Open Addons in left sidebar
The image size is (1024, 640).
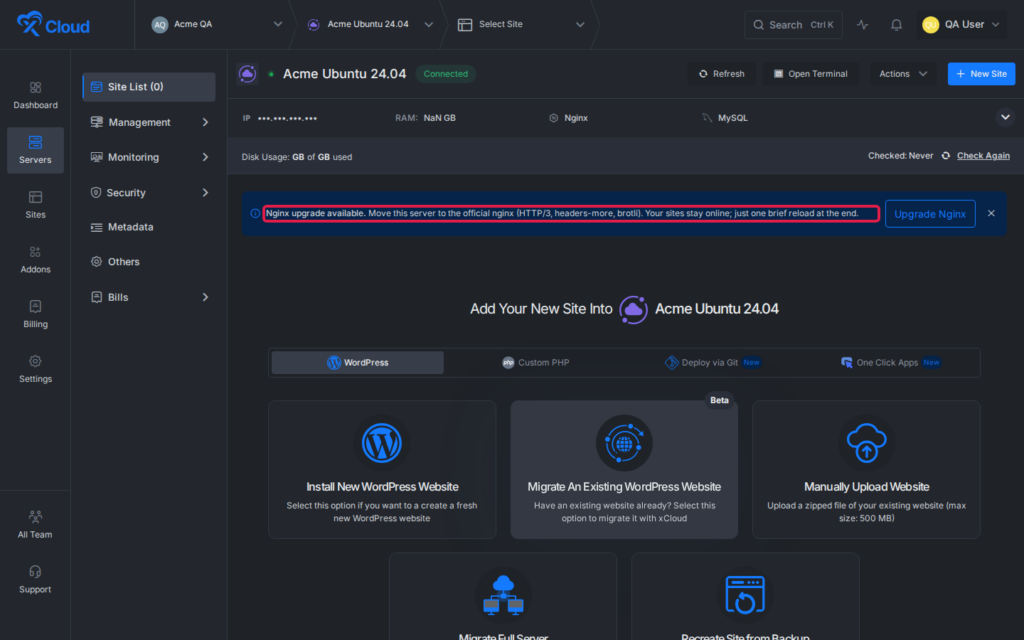click(x=35, y=260)
